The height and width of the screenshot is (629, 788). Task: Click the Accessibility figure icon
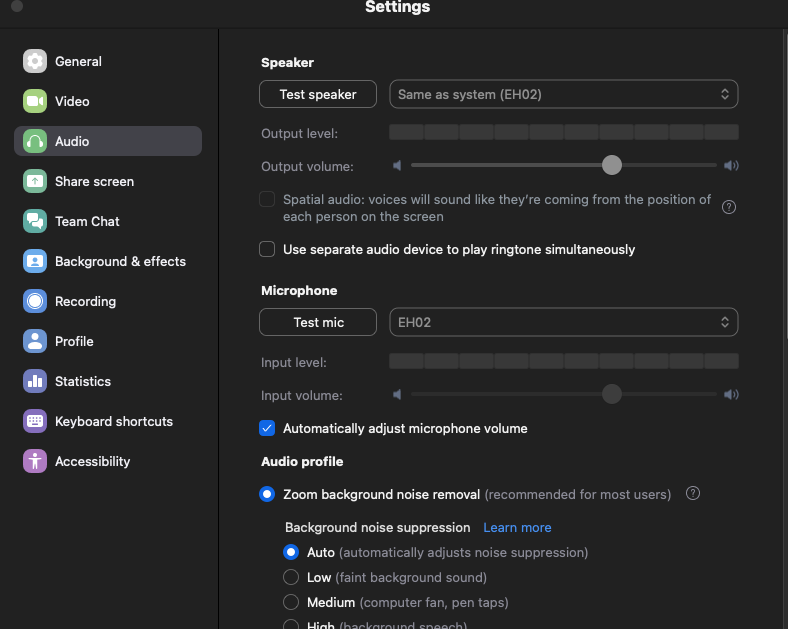pyautogui.click(x=35, y=461)
